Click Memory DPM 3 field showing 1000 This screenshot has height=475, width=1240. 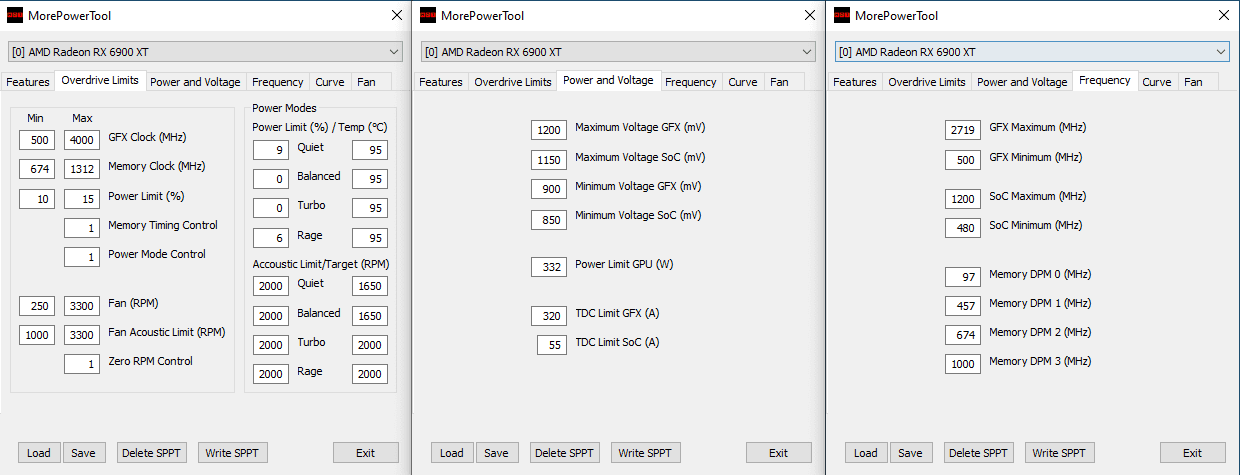(x=963, y=364)
